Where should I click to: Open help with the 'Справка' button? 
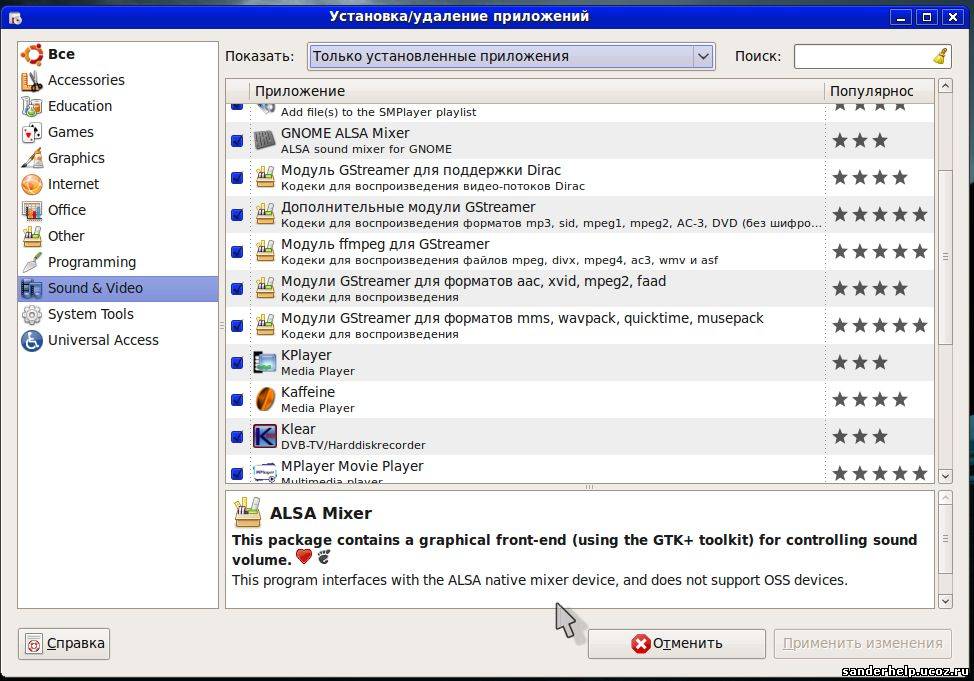tap(64, 643)
